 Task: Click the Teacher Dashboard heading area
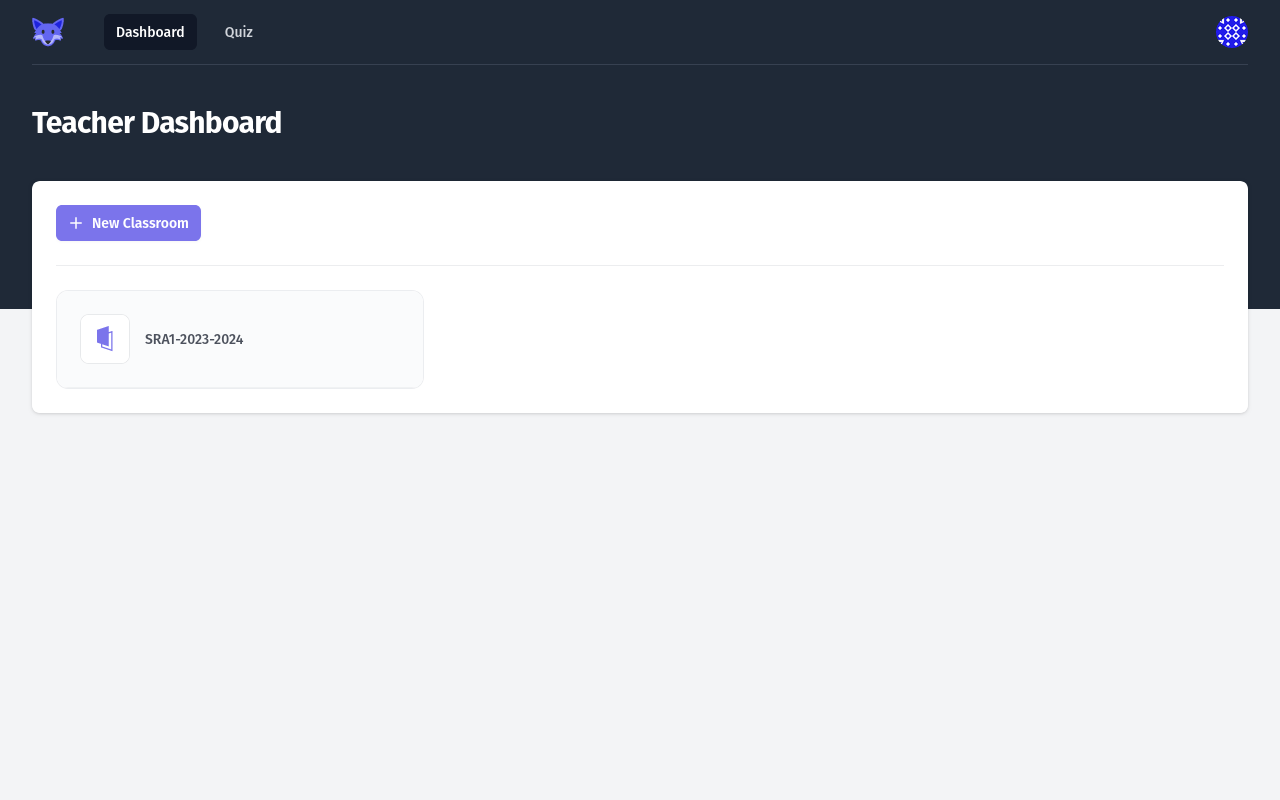click(157, 122)
